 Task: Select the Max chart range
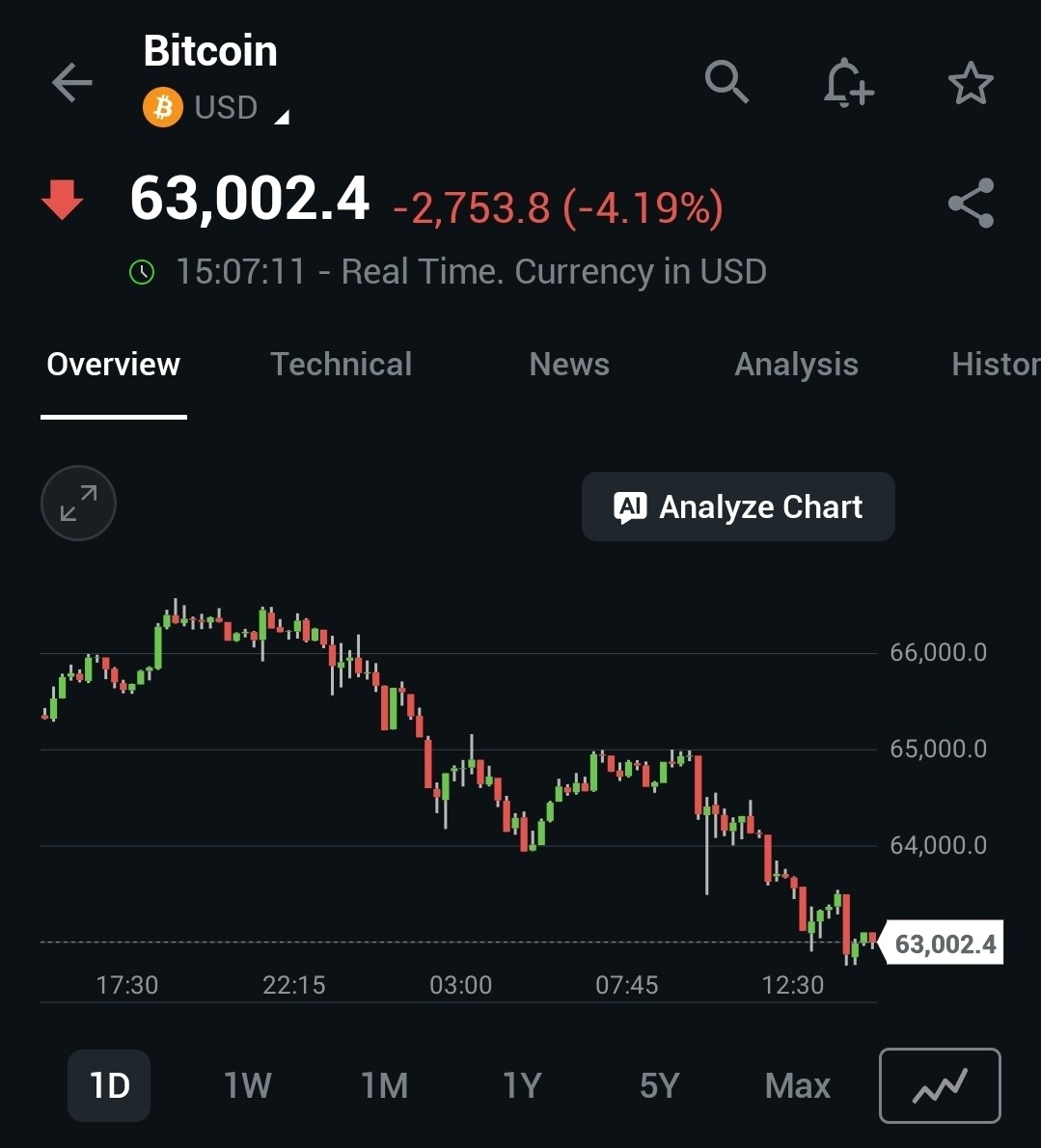tap(797, 1086)
